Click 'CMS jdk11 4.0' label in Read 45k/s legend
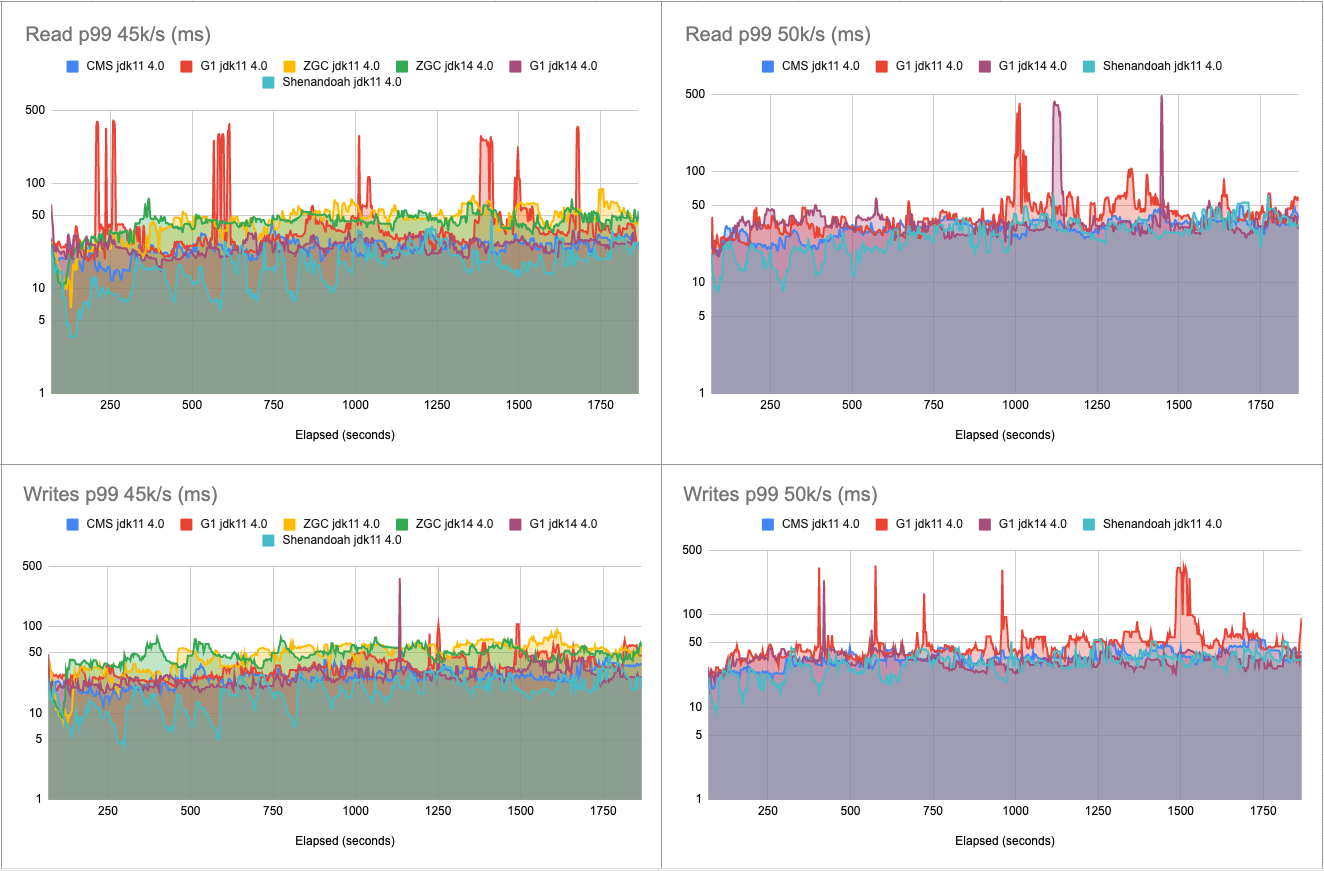 point(124,67)
